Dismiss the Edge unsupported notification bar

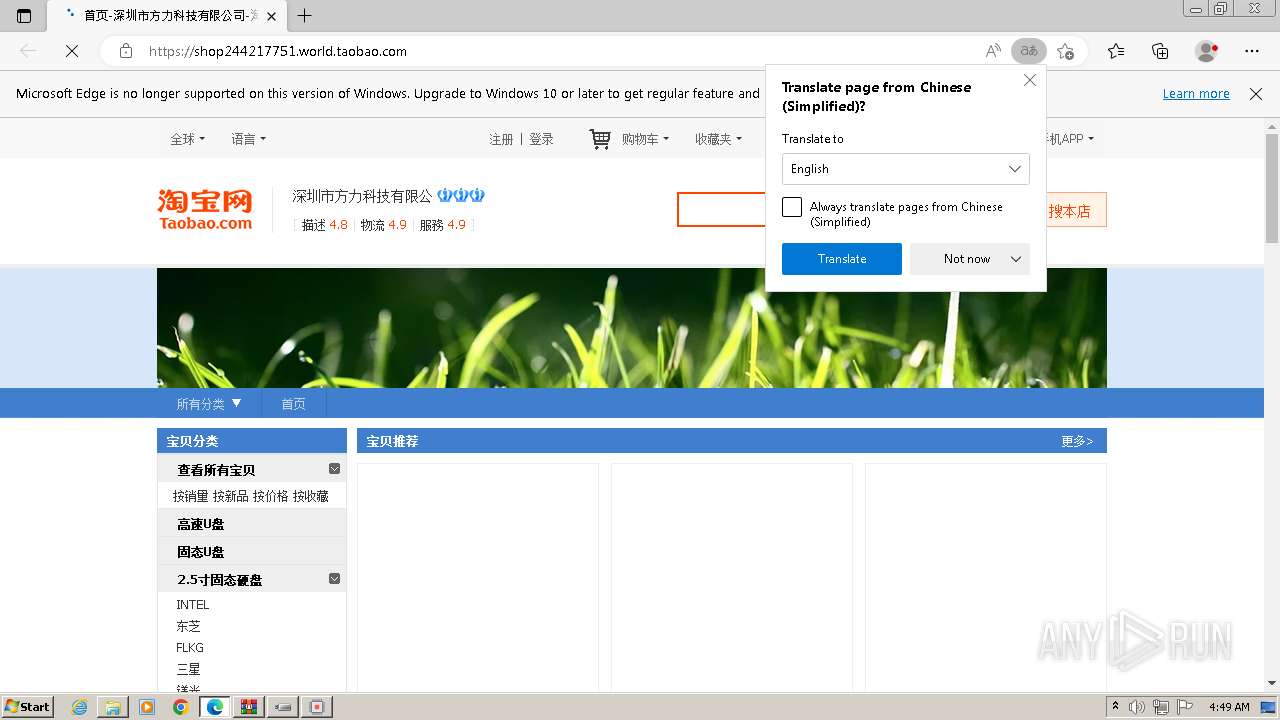click(x=1256, y=93)
